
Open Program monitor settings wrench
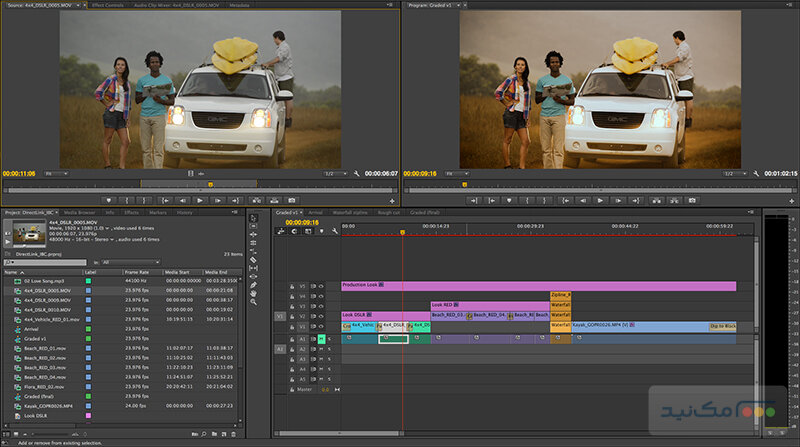(756, 174)
